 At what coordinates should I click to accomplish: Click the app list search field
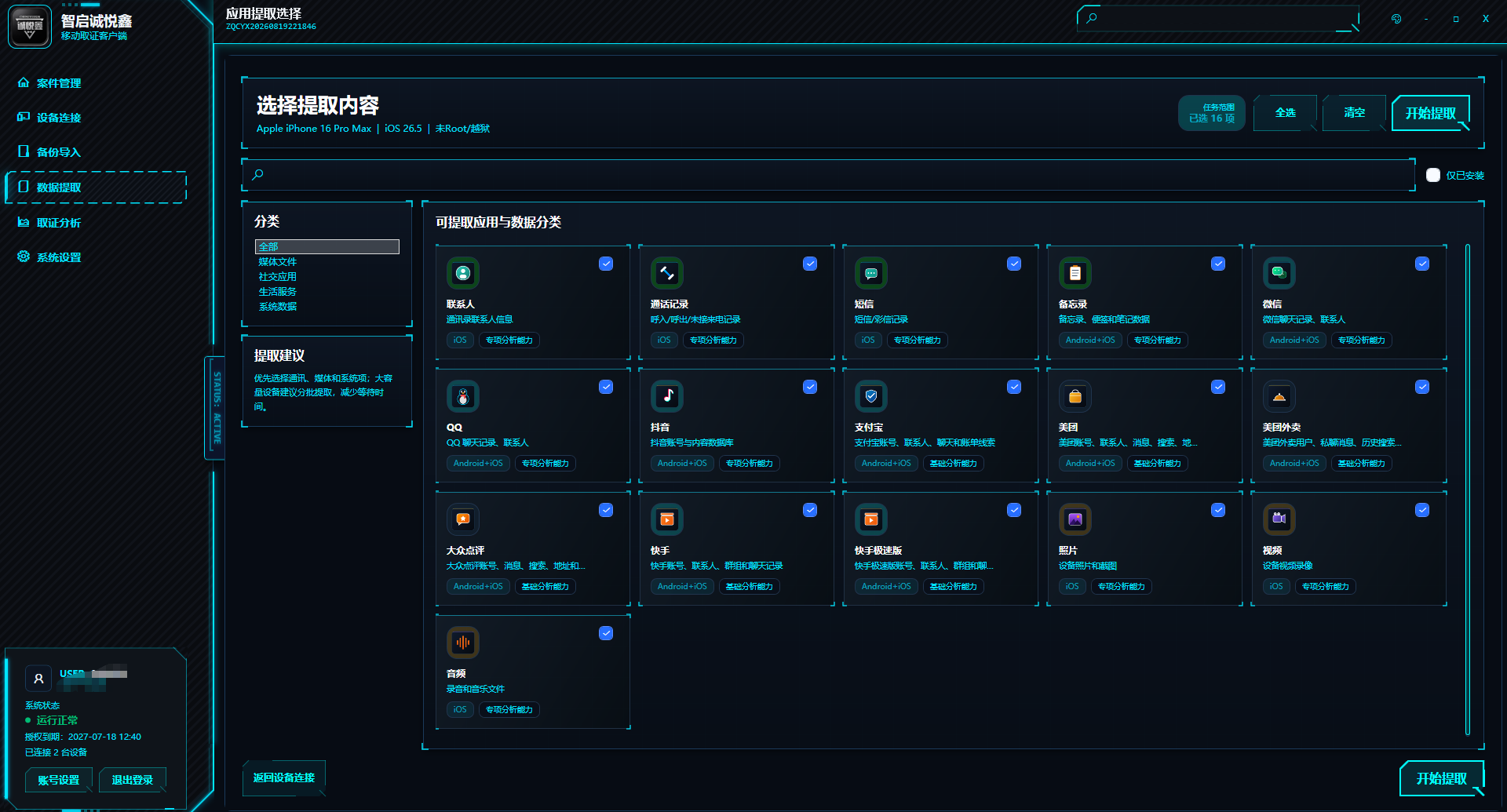(x=828, y=175)
